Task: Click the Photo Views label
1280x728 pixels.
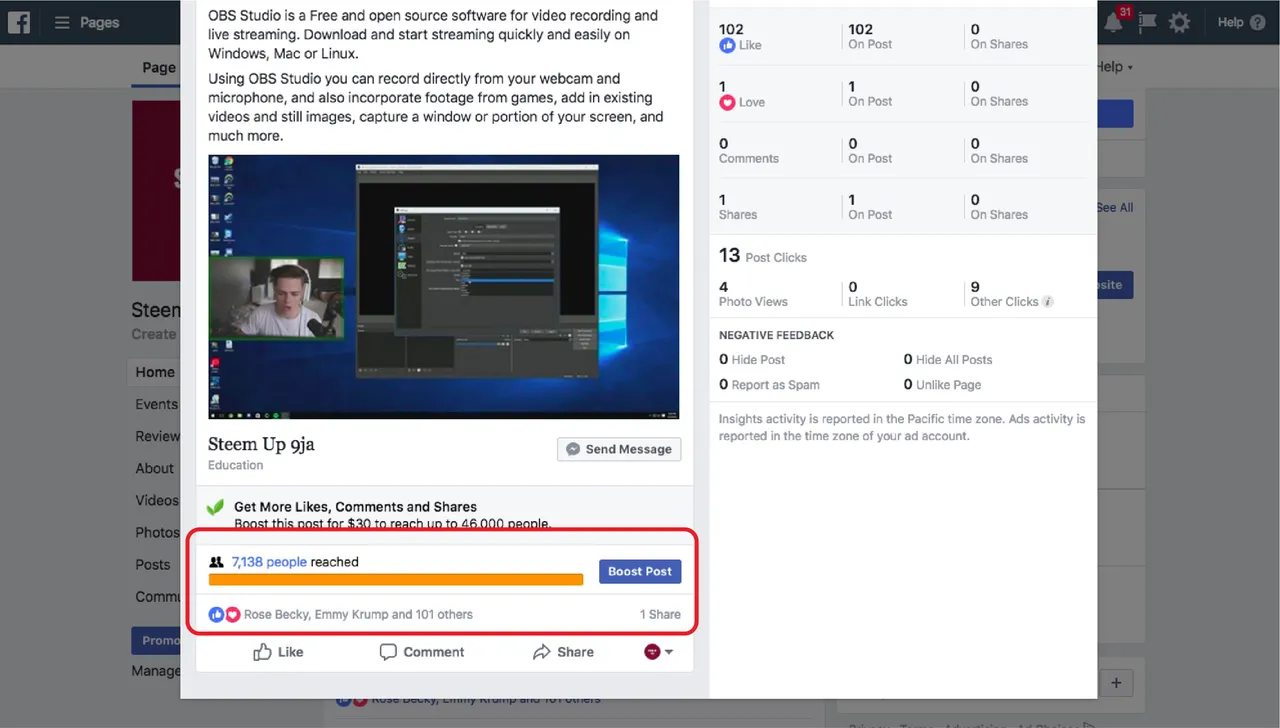Action: [753, 302]
